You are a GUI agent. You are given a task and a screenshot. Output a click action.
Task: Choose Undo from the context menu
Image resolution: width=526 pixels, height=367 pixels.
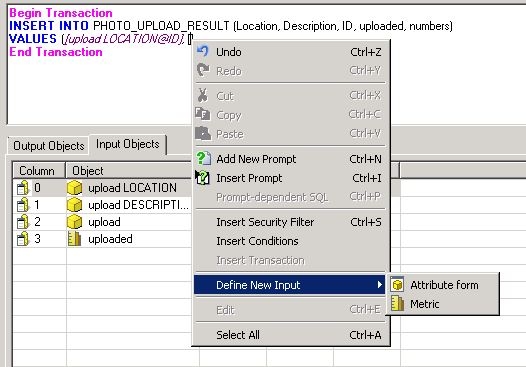coord(291,52)
